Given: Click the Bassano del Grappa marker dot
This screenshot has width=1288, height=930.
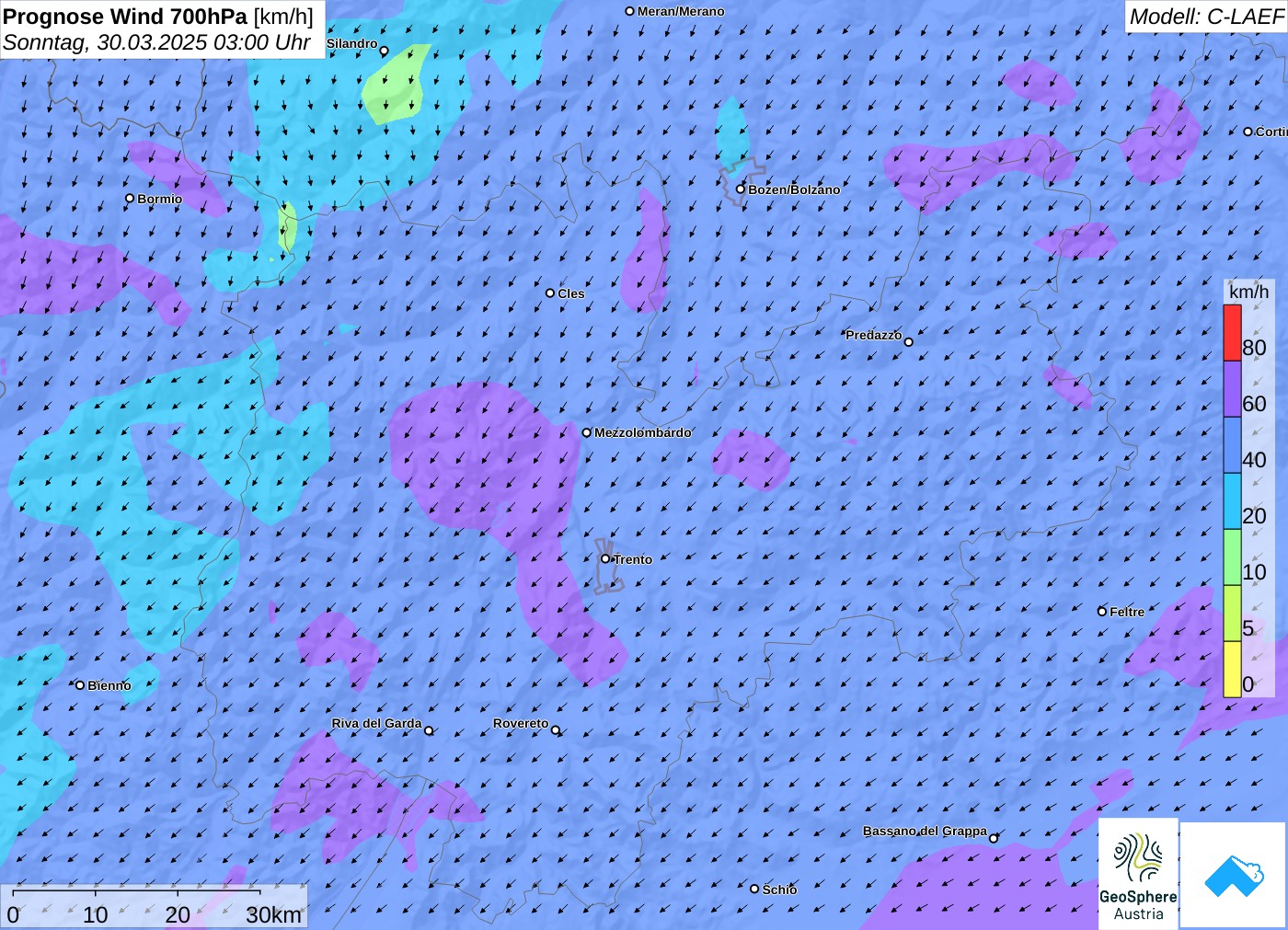Looking at the screenshot, I should pos(994,838).
